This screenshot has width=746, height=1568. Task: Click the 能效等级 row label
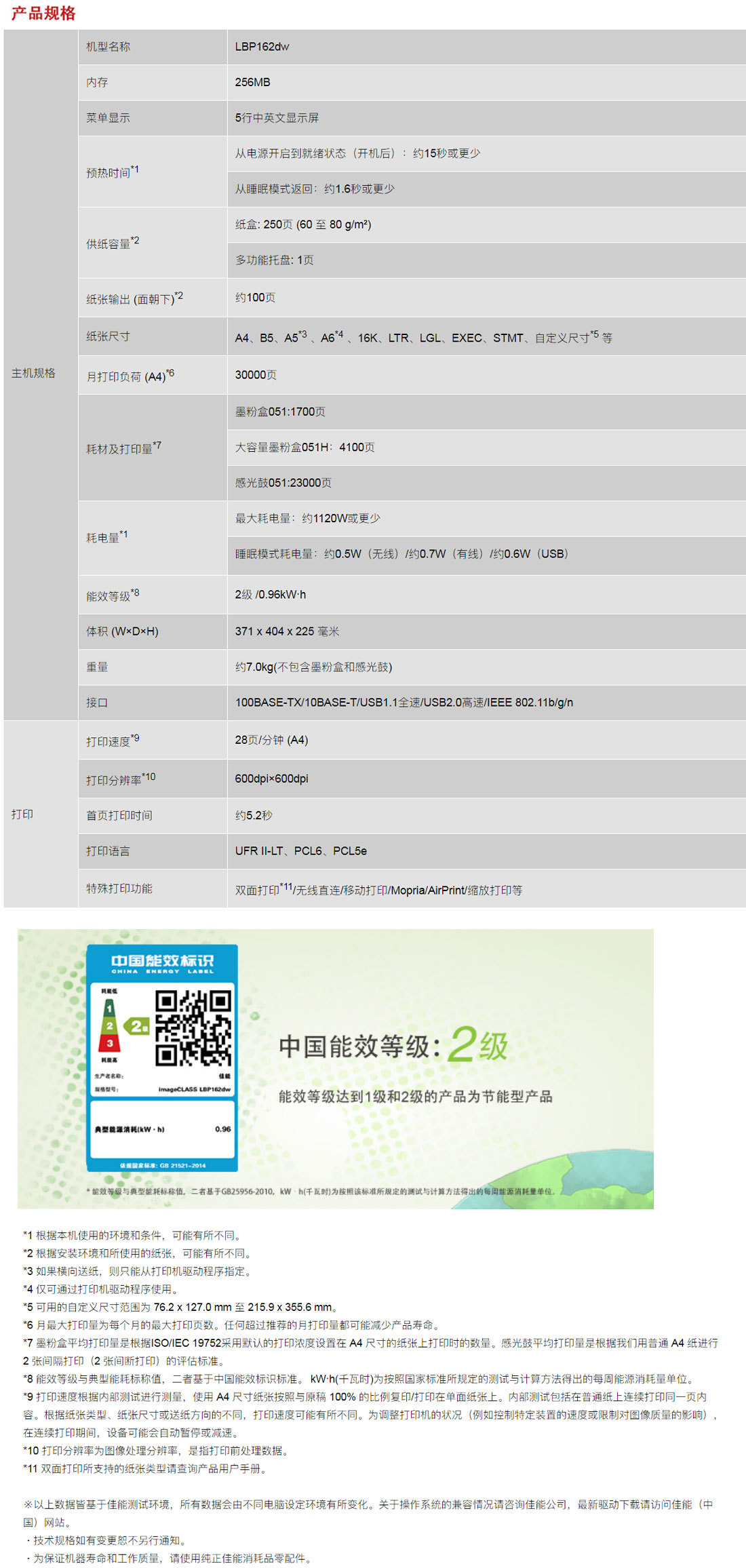(113, 595)
